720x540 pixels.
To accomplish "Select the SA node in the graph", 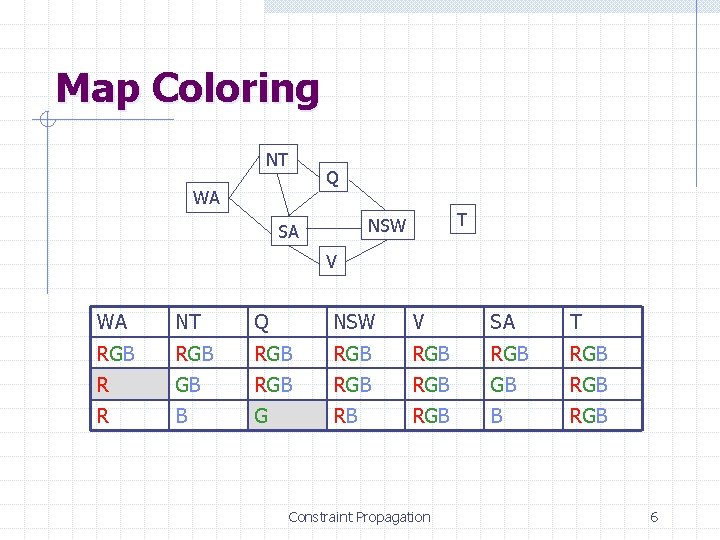I will coord(289,231).
